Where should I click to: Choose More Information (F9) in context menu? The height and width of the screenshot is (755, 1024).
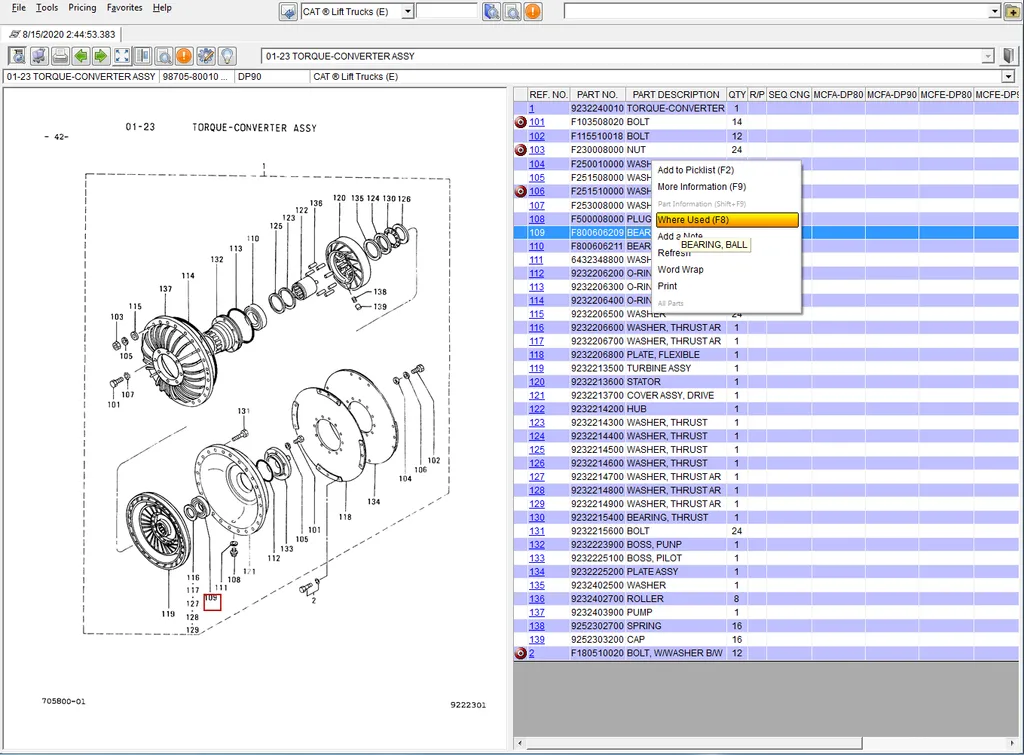click(x=701, y=187)
